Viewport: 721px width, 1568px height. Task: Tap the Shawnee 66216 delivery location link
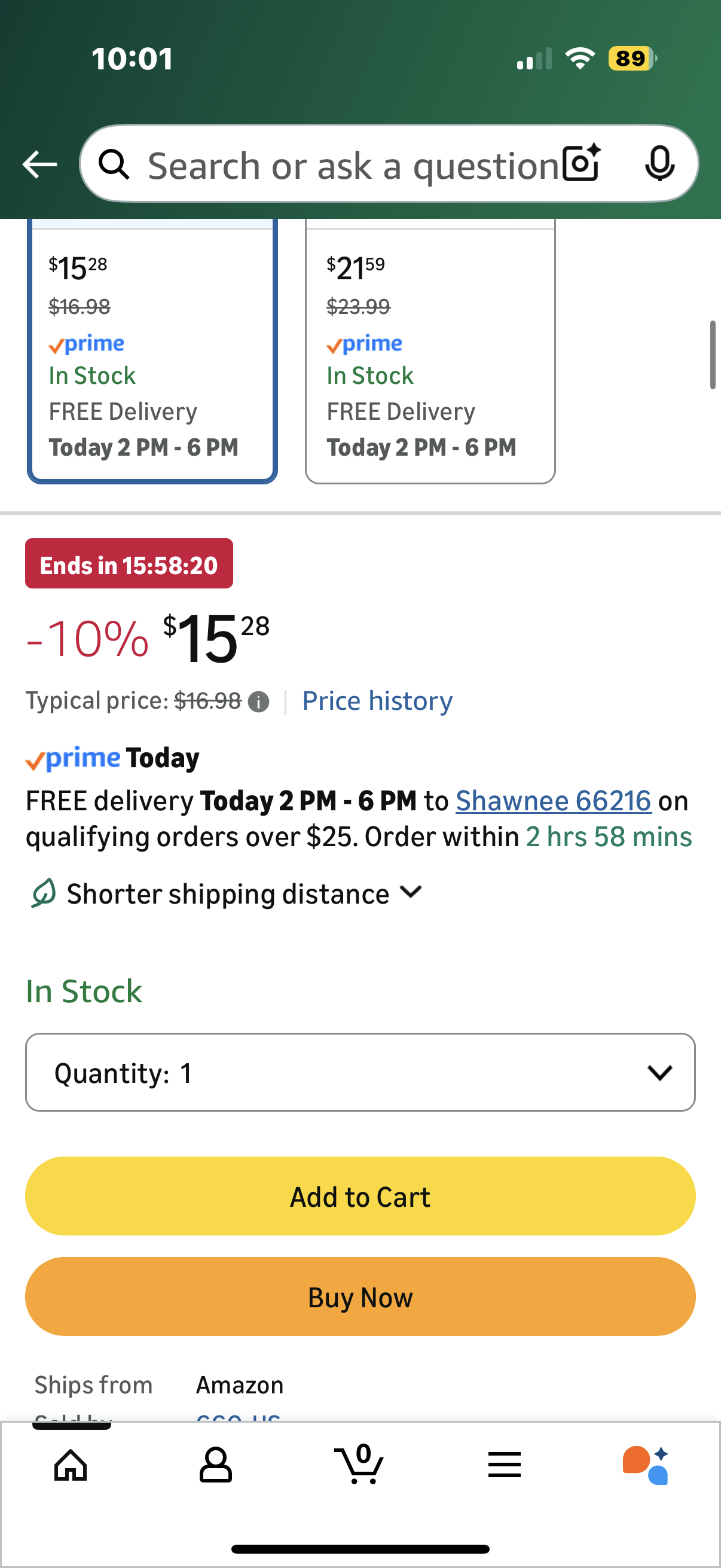(x=553, y=801)
